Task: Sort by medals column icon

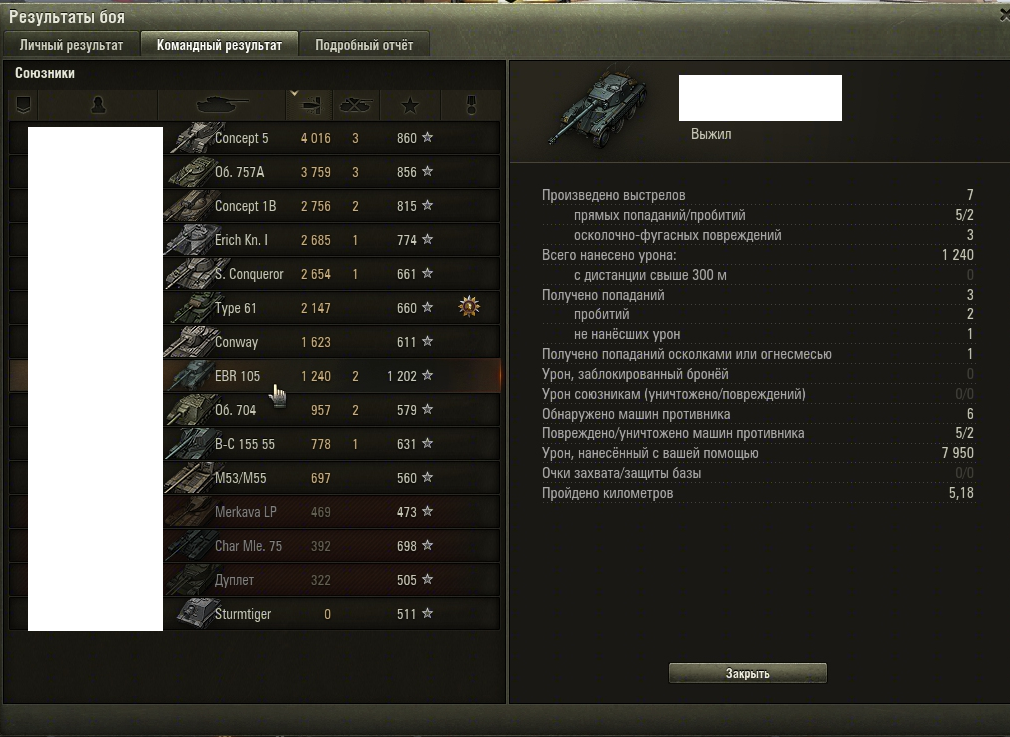Action: coord(471,105)
